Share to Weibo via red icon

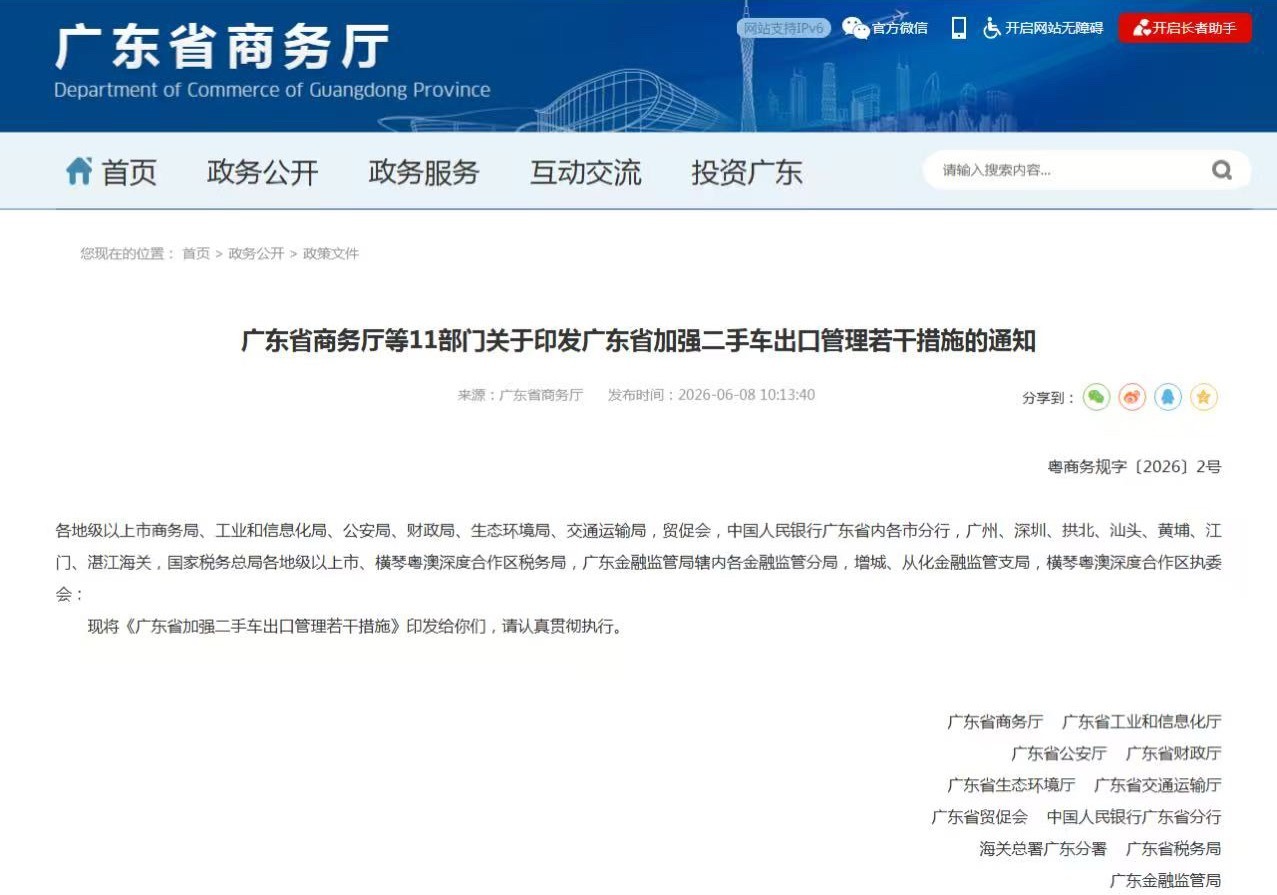1132,397
